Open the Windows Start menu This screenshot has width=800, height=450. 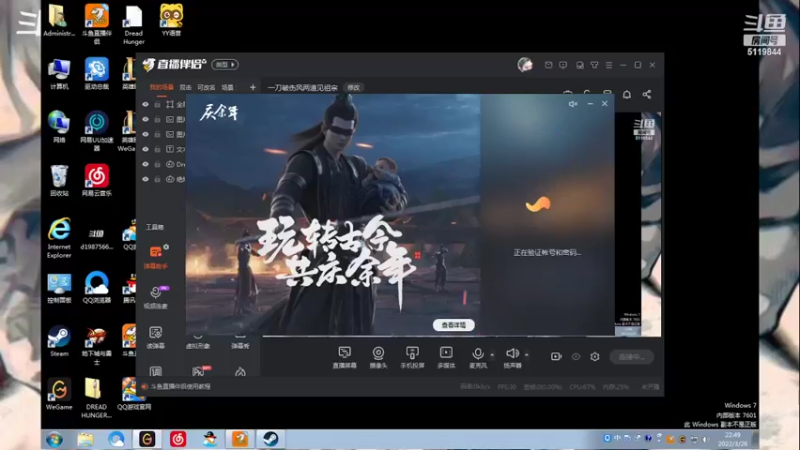click(55, 439)
